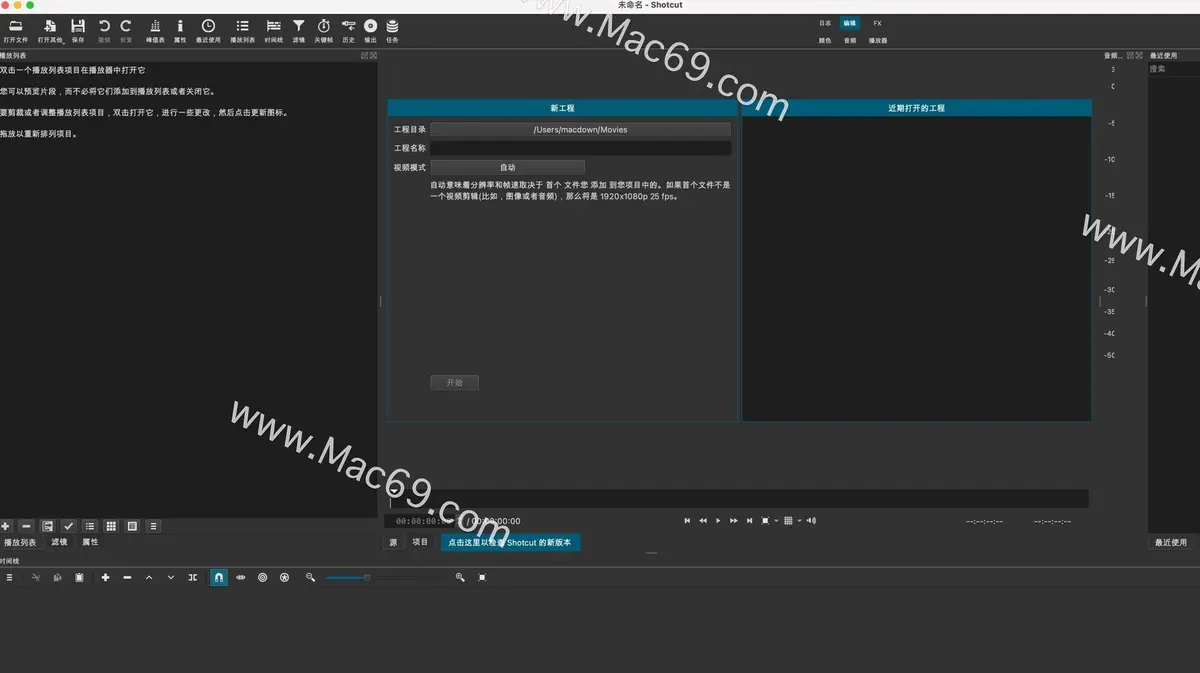Open the 视频模式 自动 dropdown
This screenshot has height=673, width=1200.
click(x=507, y=167)
